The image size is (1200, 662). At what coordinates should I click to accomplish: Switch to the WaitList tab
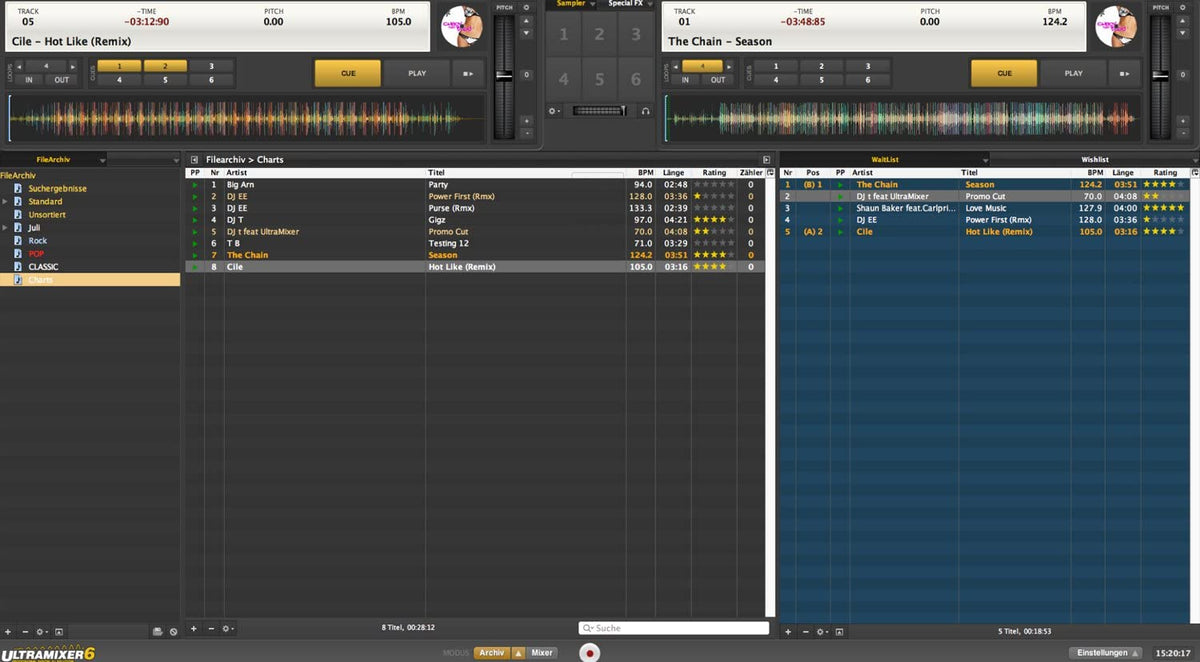[x=885, y=160]
